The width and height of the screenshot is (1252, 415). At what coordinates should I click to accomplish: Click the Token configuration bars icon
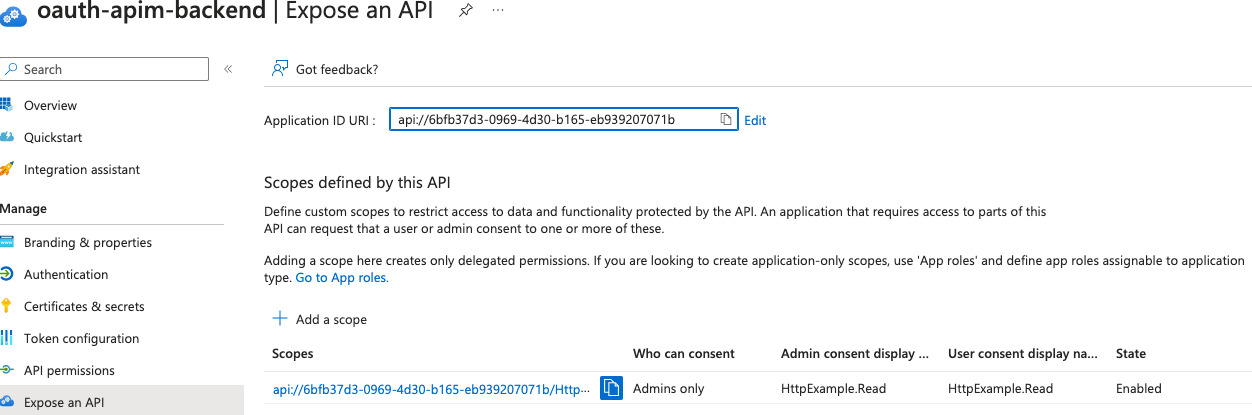pyautogui.click(x=7, y=338)
